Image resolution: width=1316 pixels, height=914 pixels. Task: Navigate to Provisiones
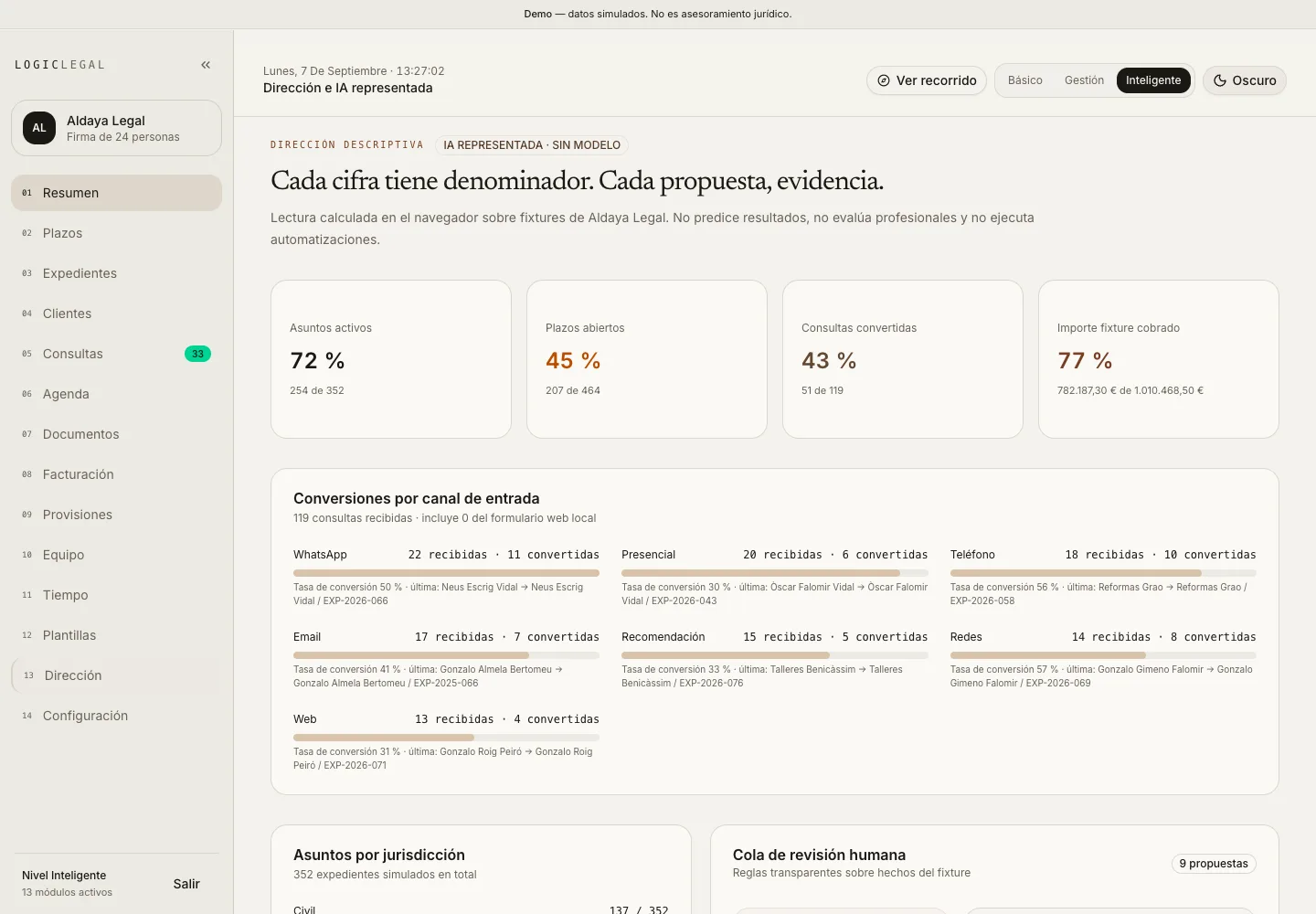coord(116,515)
